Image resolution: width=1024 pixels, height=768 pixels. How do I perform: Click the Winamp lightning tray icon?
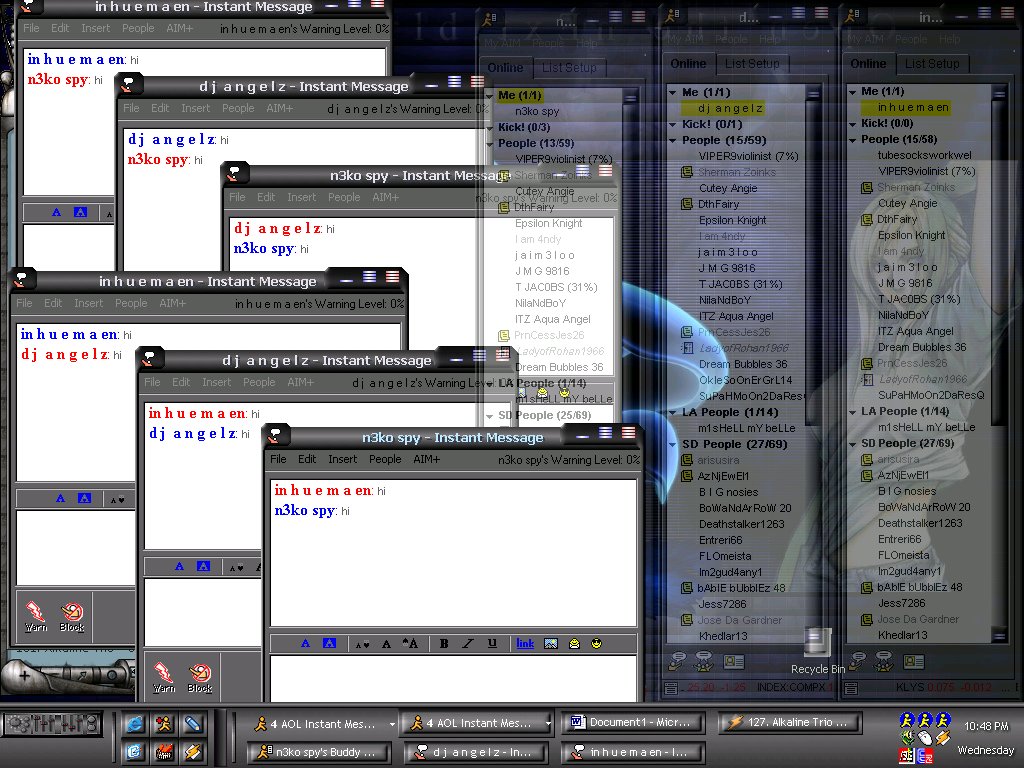point(943,738)
